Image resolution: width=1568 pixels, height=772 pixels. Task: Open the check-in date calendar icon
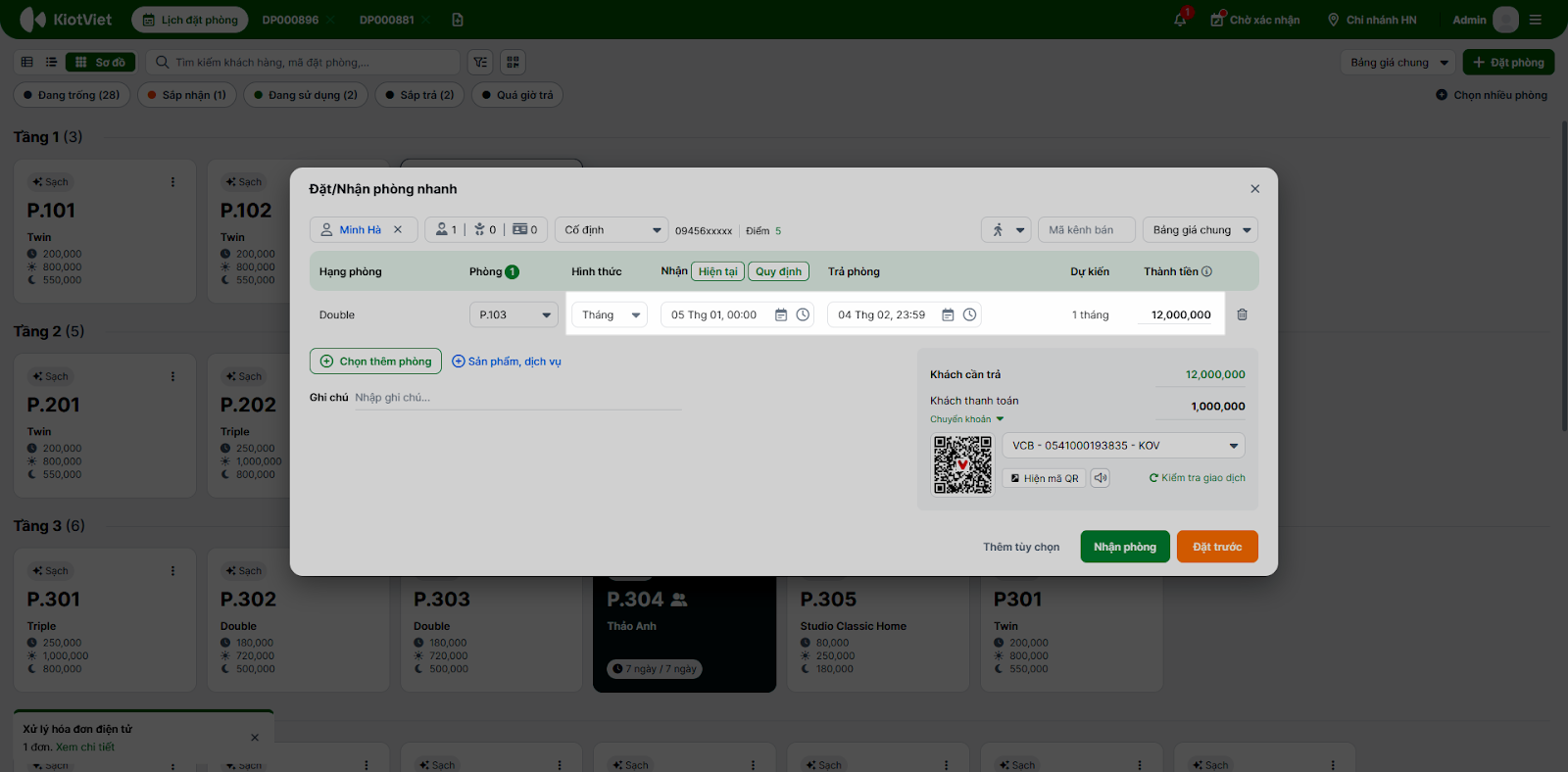click(781, 314)
